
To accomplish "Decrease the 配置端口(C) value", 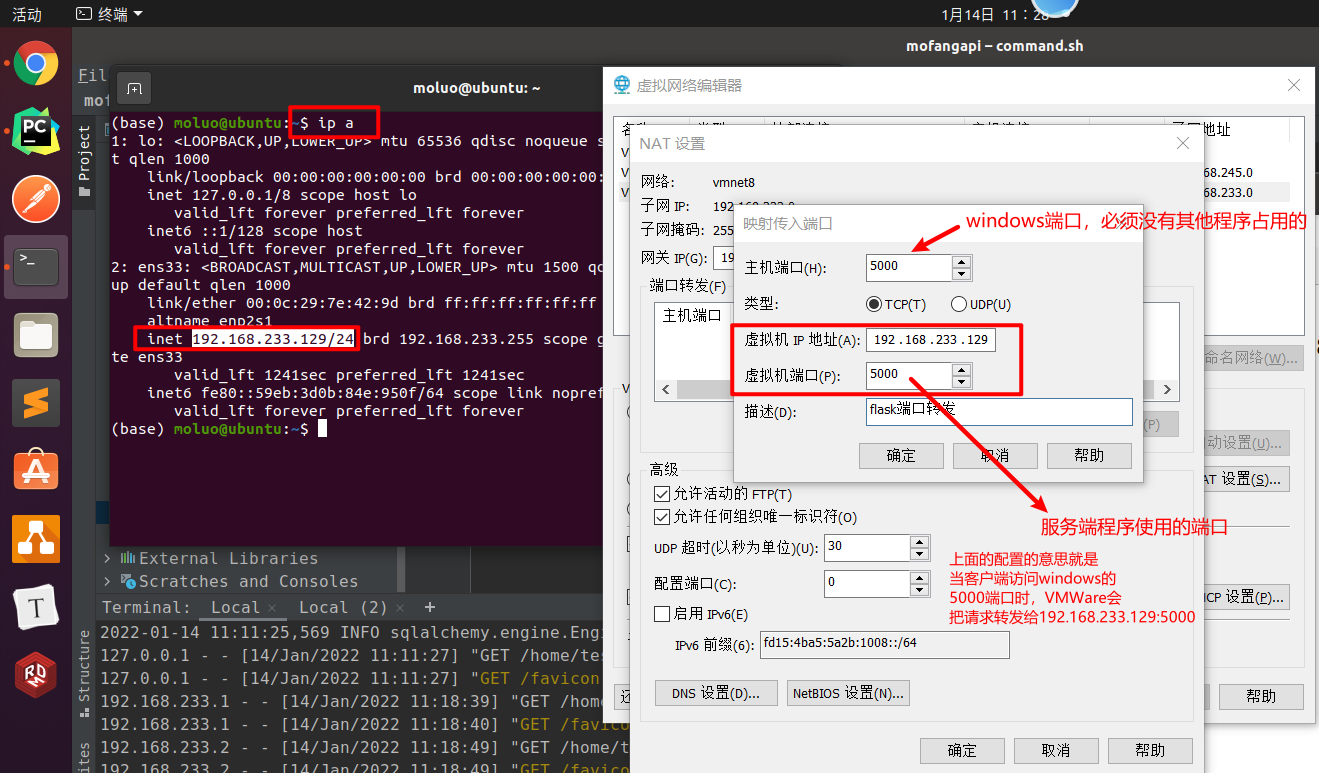I will pos(919,588).
